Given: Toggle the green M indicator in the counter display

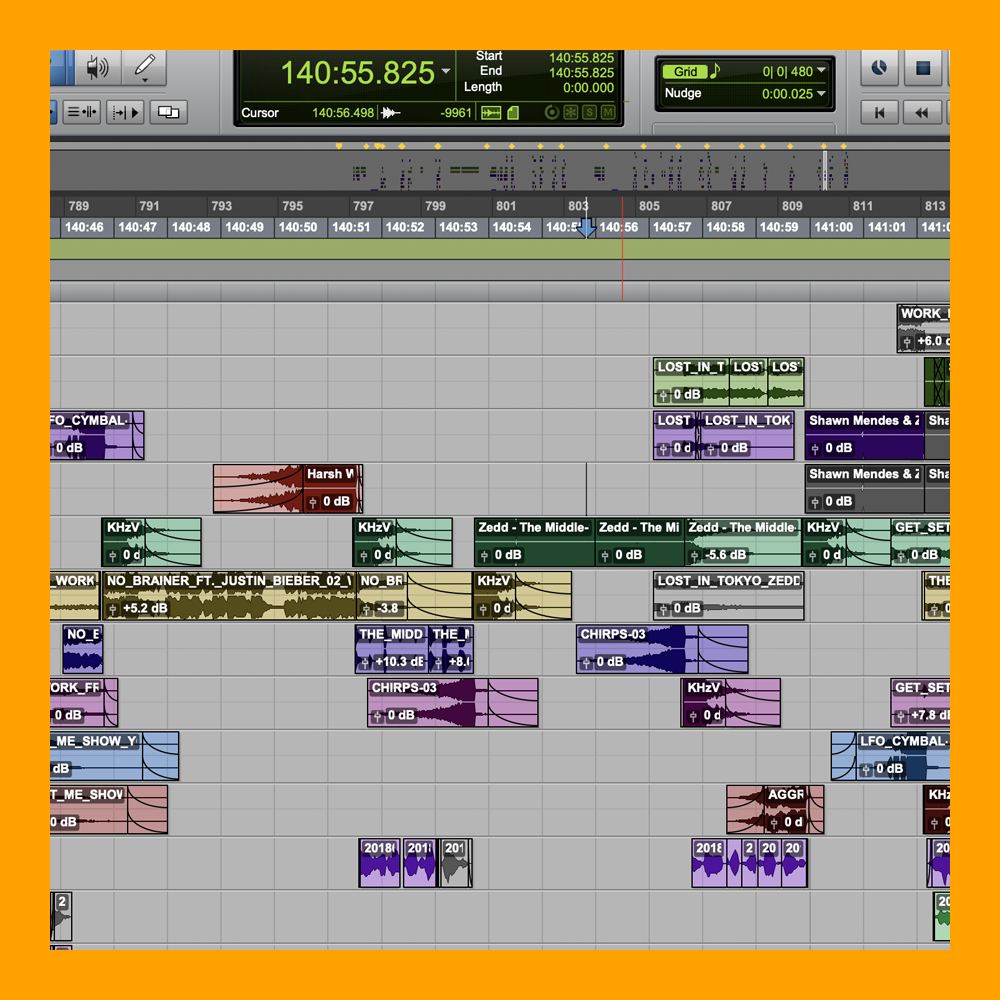Looking at the screenshot, I should pos(608,111).
